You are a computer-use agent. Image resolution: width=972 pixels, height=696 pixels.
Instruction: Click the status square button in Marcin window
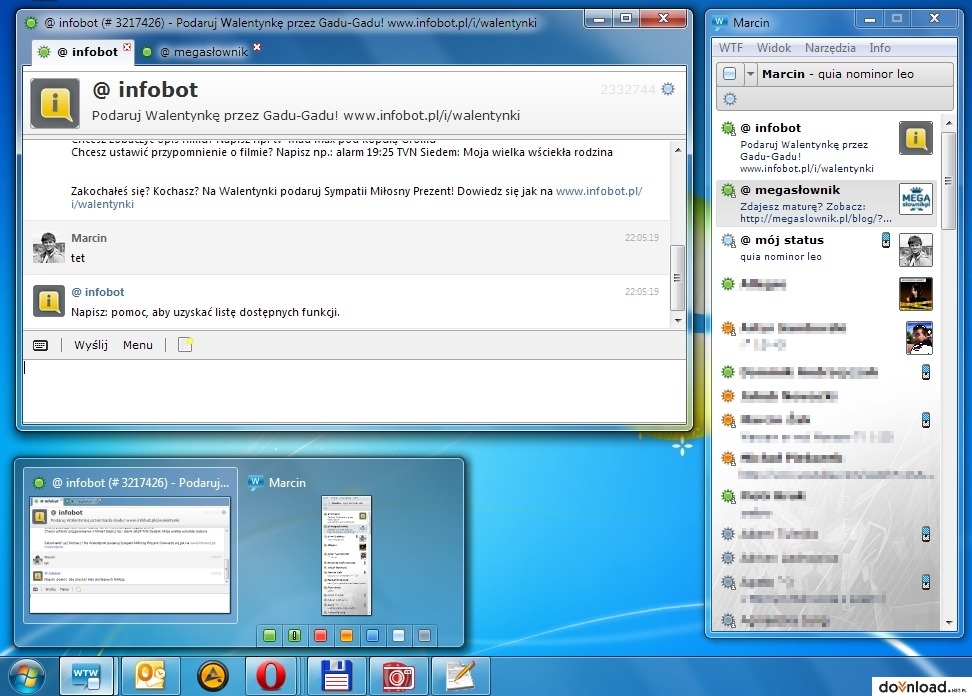click(x=730, y=74)
